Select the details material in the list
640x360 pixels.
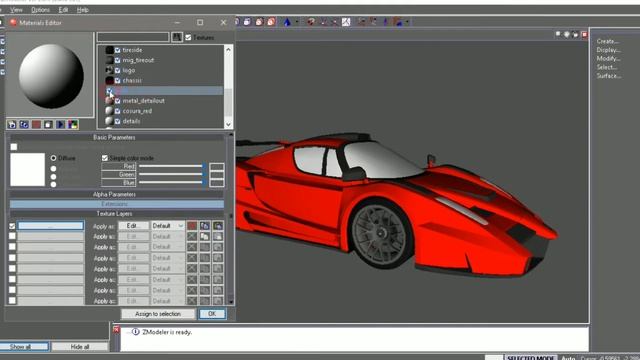click(131, 121)
